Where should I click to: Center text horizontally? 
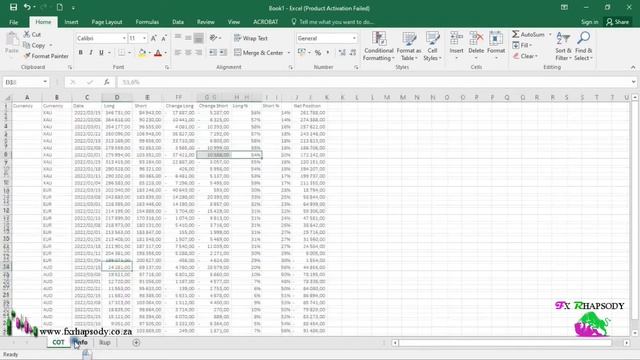tap(188, 53)
